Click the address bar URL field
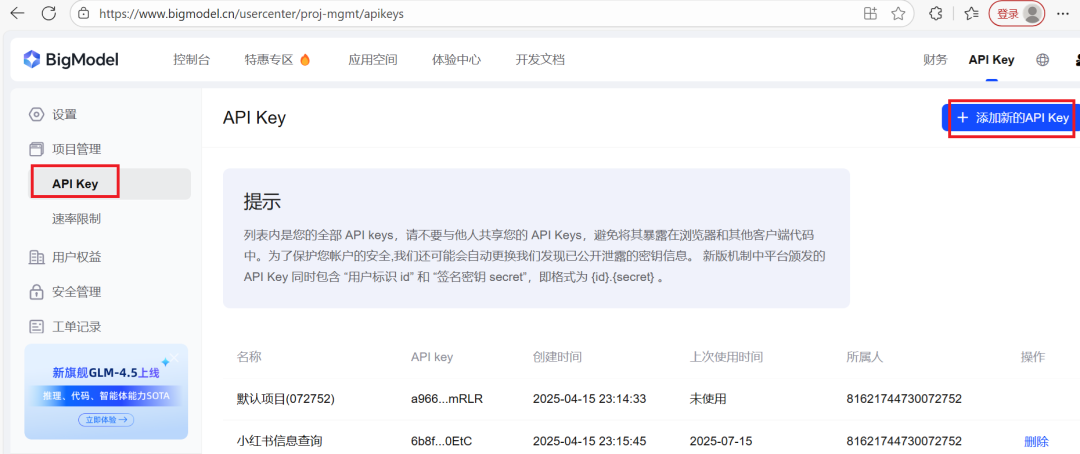Screen dimensions: 1080x454 pos(475,13)
